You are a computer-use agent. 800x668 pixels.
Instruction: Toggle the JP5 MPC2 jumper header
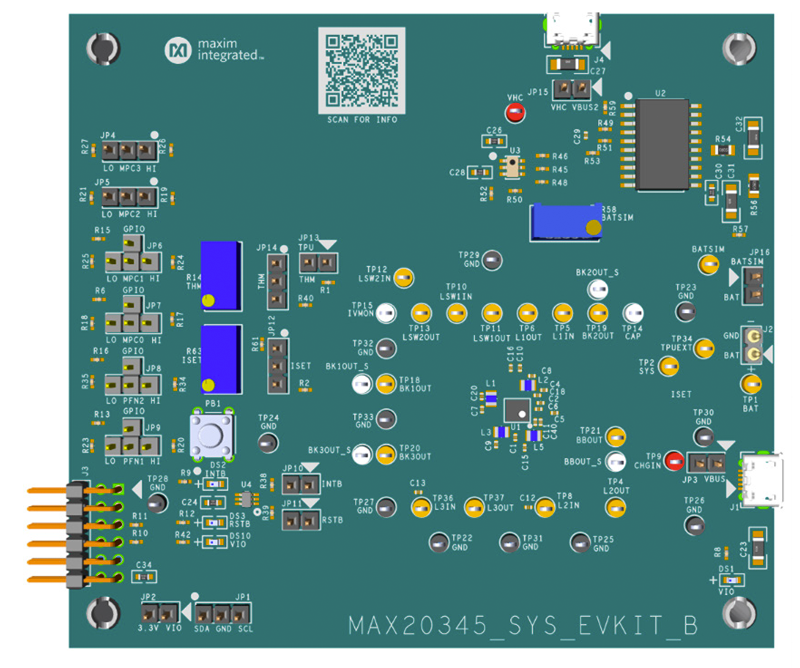(x=127, y=198)
